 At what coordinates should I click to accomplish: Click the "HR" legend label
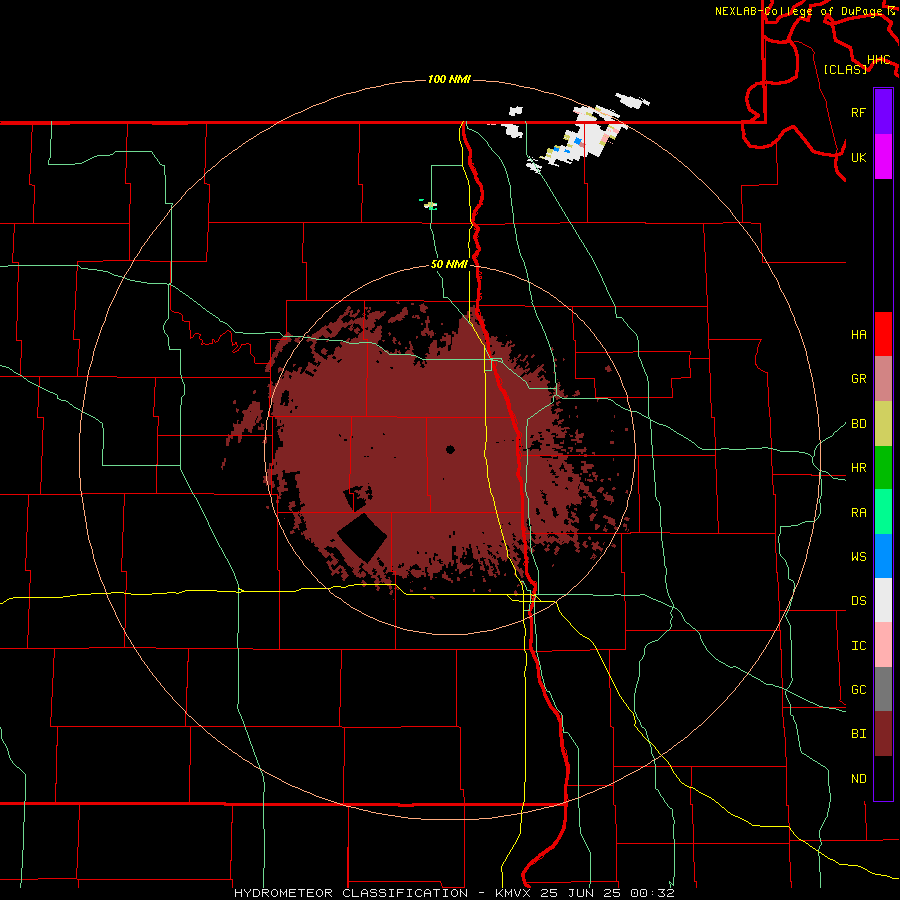[858, 468]
